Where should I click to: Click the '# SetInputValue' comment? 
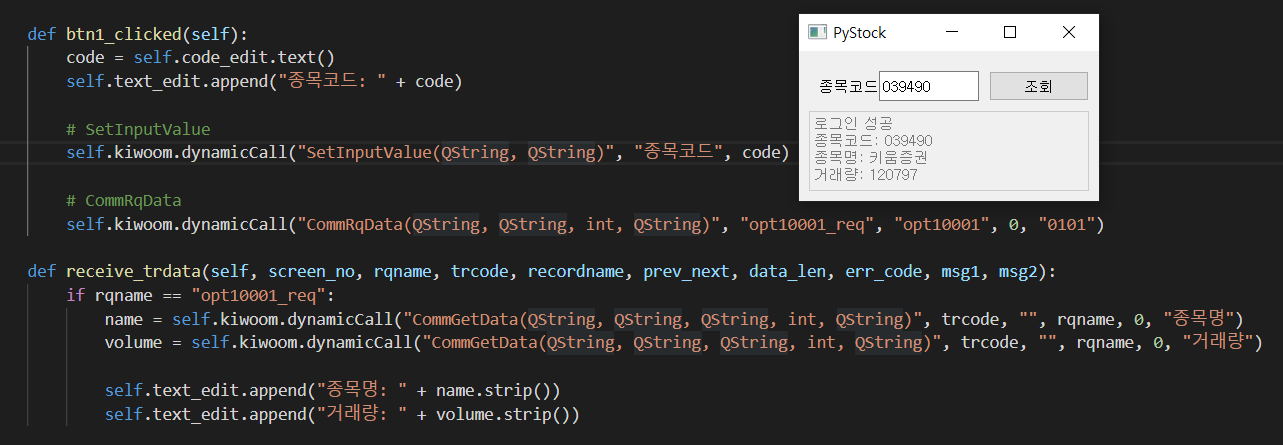(x=138, y=129)
